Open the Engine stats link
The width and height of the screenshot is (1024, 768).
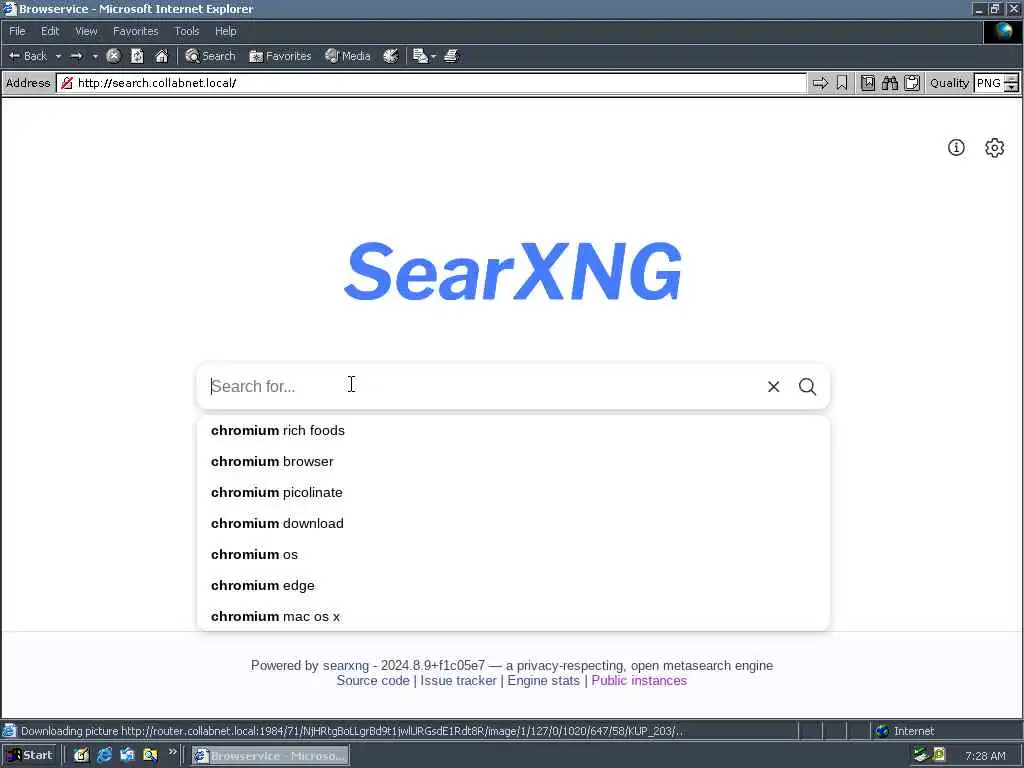[543, 680]
